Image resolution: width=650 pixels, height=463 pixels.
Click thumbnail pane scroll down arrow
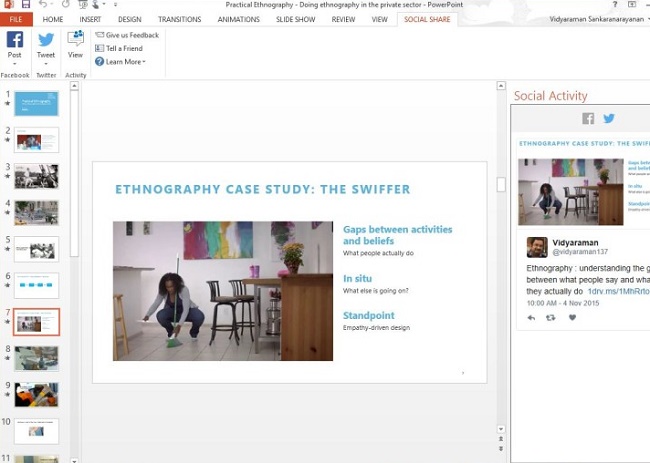(x=74, y=460)
